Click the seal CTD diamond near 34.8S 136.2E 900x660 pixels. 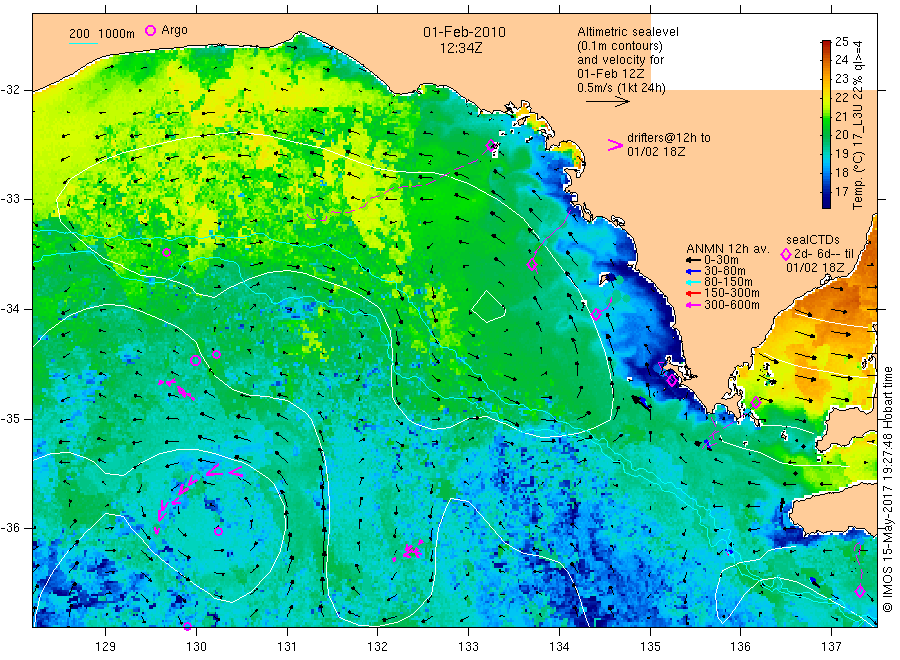point(756,403)
